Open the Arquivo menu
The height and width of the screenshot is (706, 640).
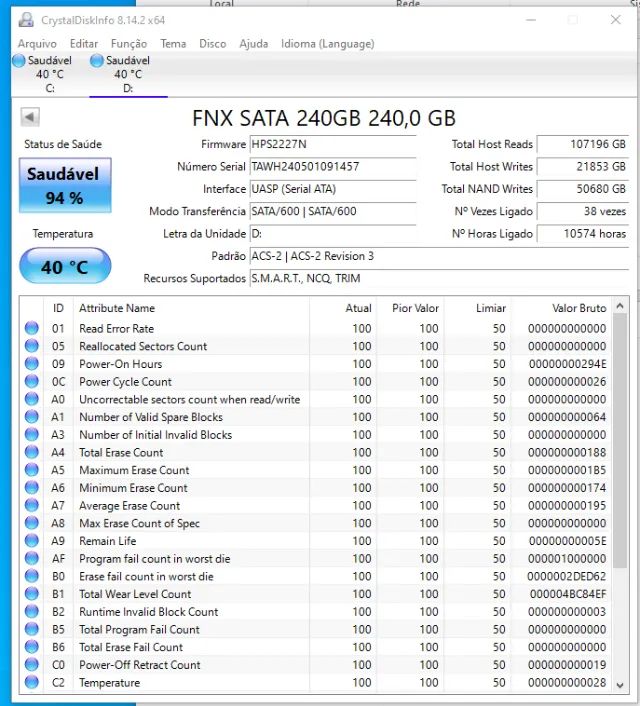coord(37,44)
